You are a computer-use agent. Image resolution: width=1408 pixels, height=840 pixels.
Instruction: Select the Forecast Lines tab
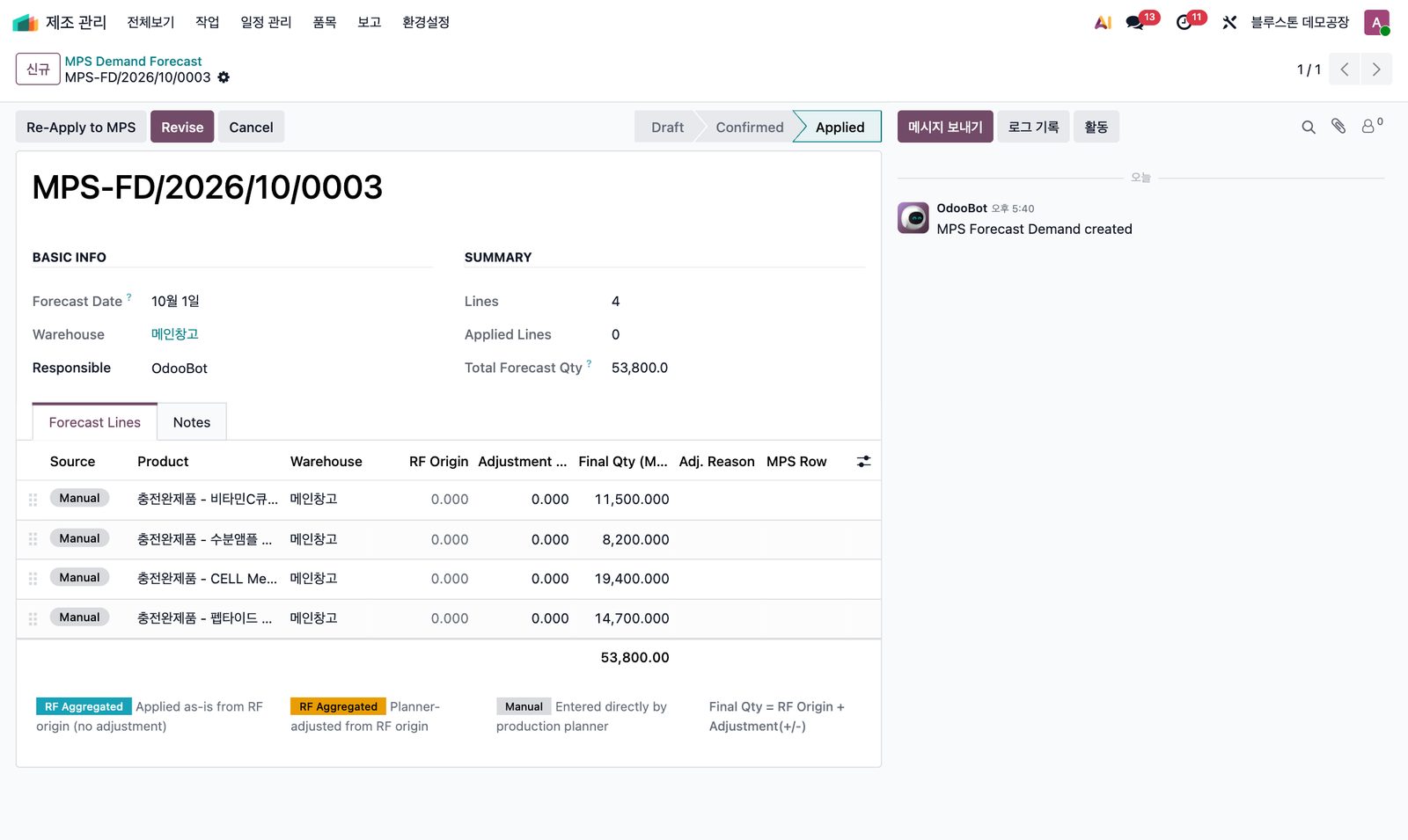(x=95, y=422)
